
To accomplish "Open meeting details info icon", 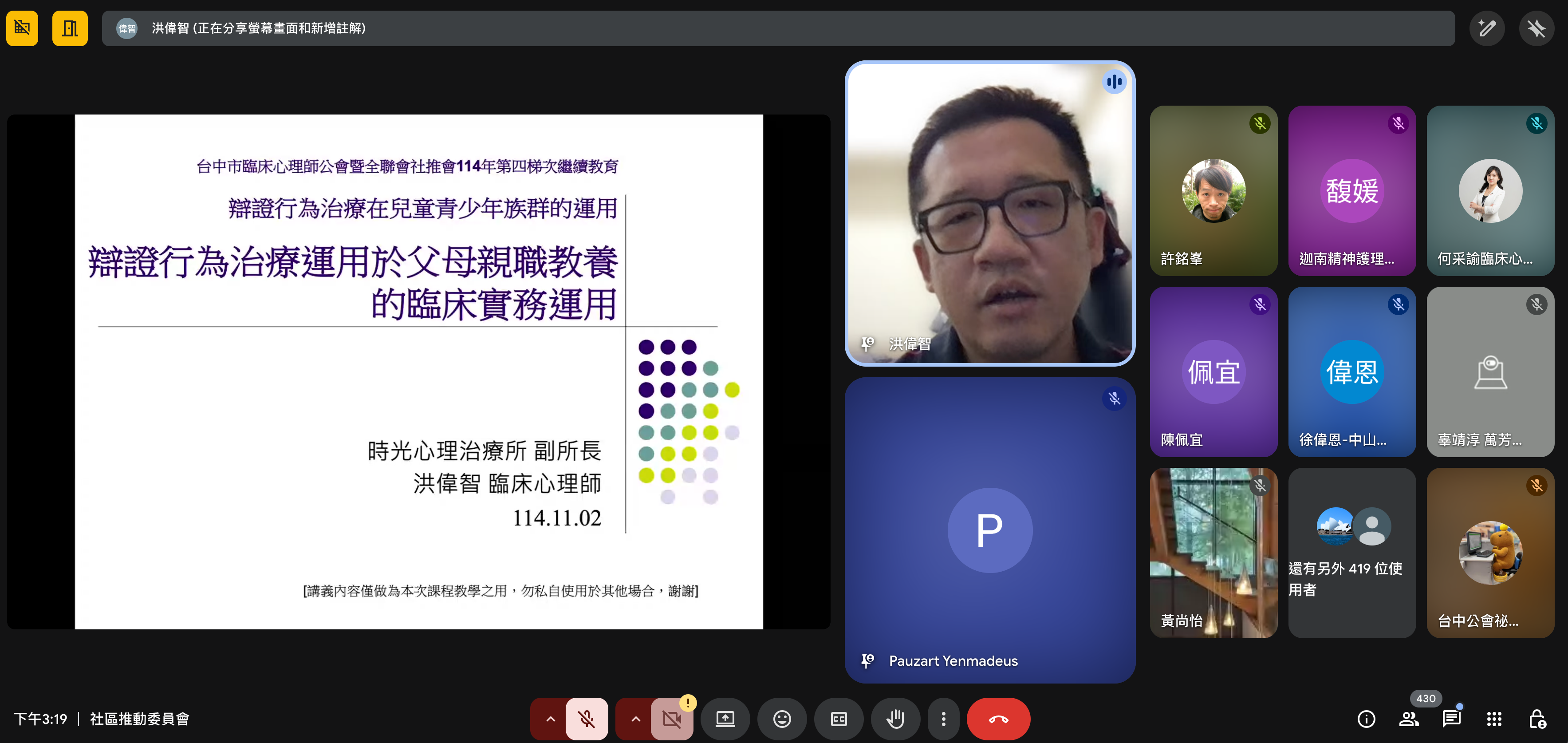I will click(x=1366, y=719).
